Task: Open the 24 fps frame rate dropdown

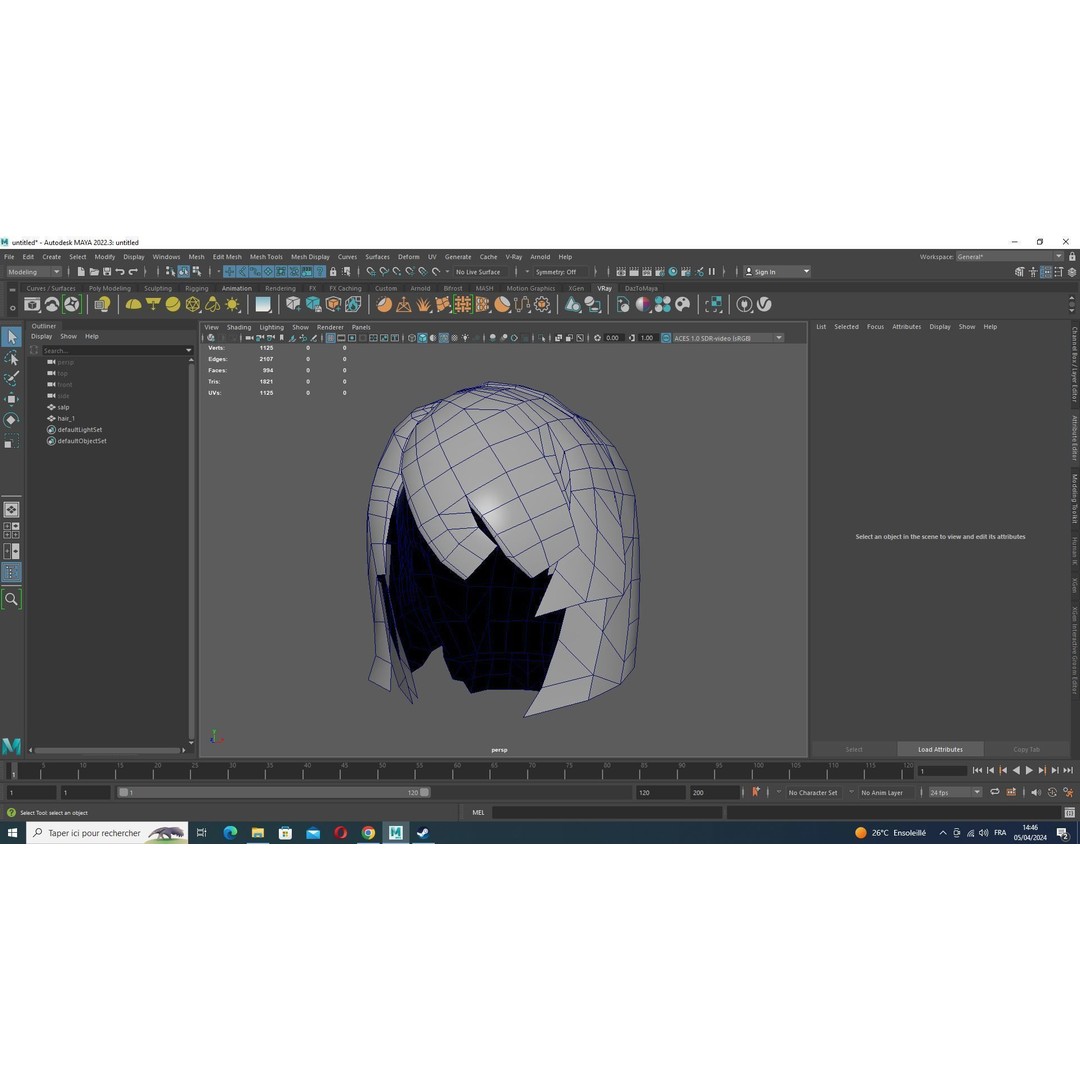Action: coord(955,793)
